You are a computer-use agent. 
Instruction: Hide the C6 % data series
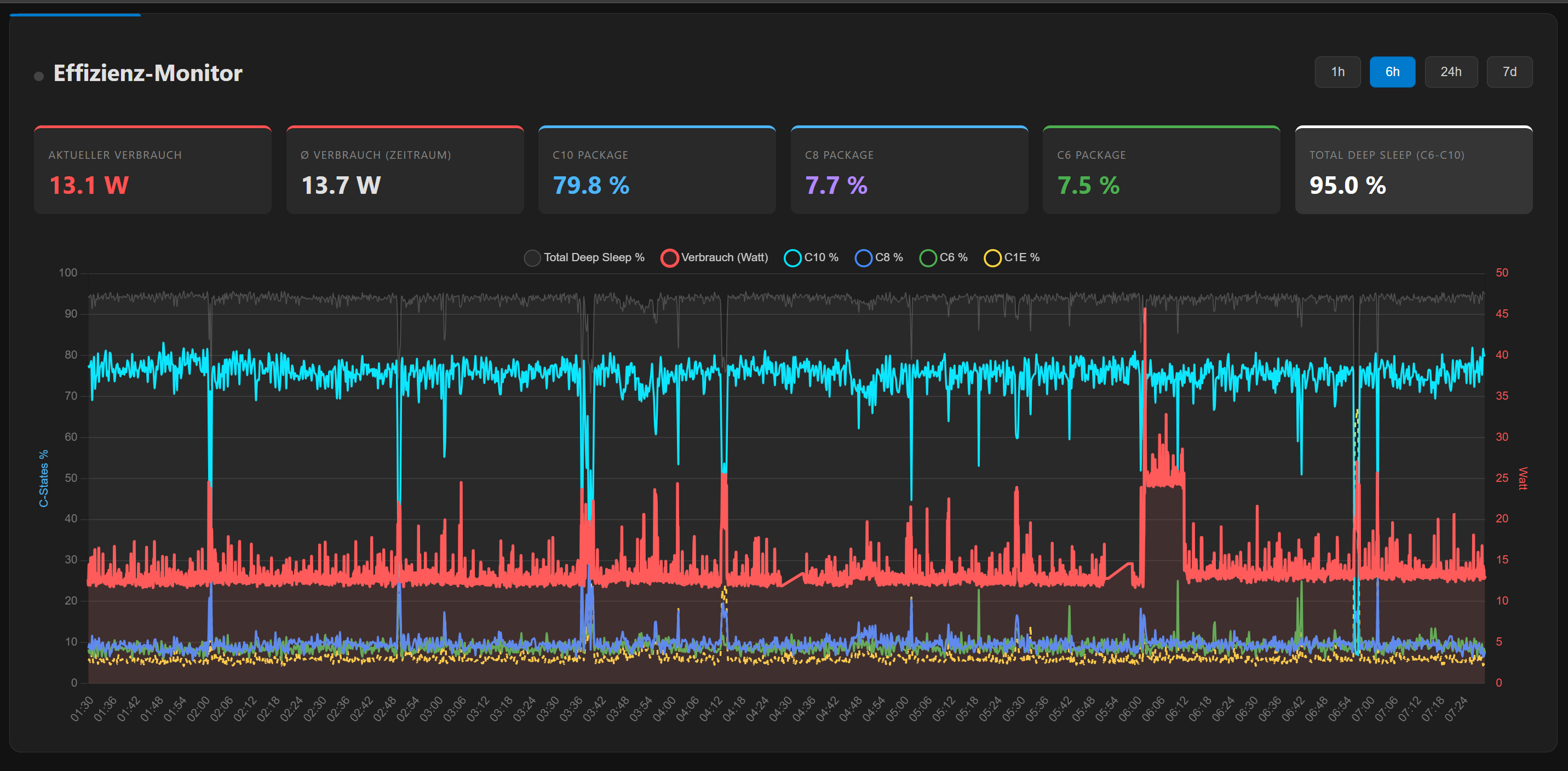tap(928, 258)
